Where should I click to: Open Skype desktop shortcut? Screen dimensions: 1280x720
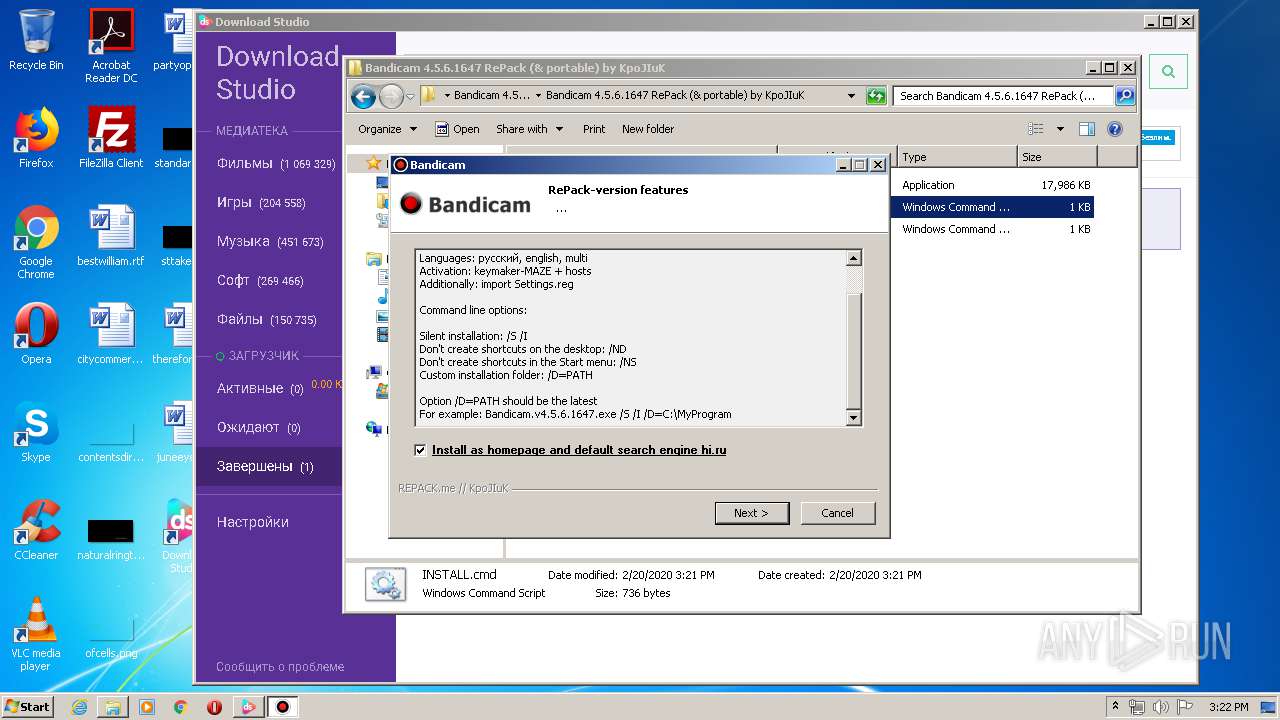[36, 431]
